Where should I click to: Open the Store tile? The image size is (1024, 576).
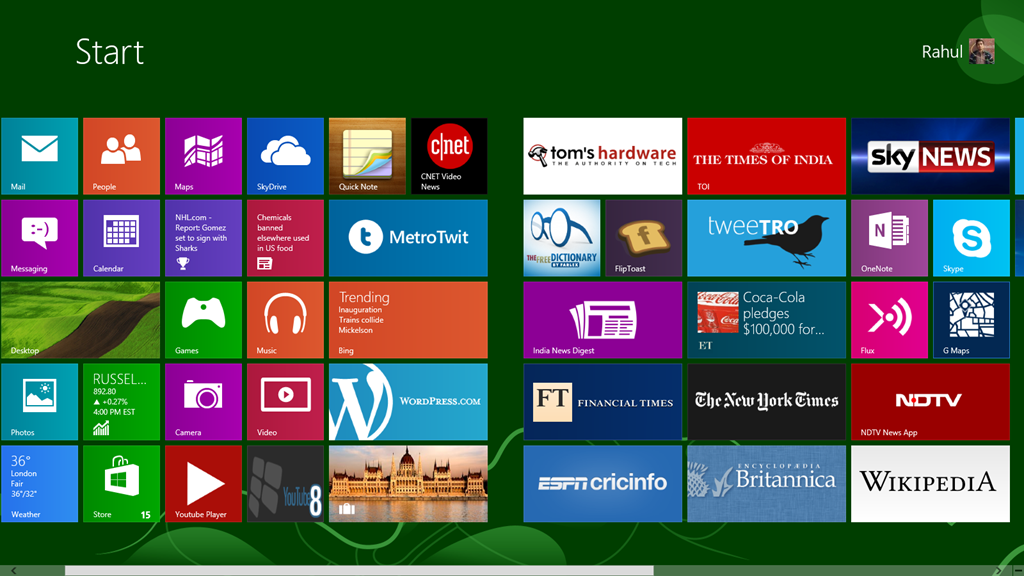coord(121,484)
